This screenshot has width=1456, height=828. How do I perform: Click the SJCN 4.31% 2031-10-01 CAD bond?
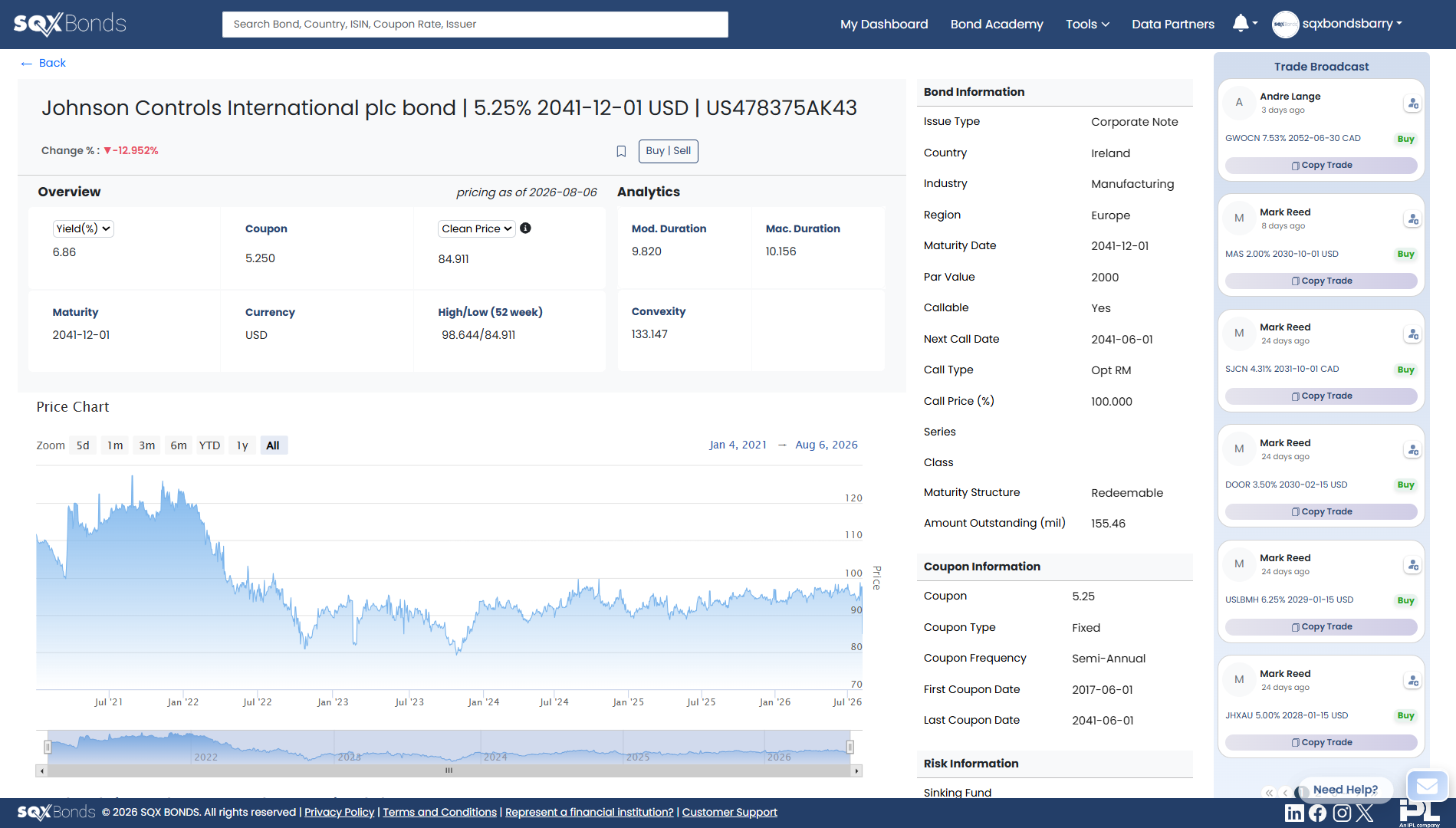click(1282, 369)
